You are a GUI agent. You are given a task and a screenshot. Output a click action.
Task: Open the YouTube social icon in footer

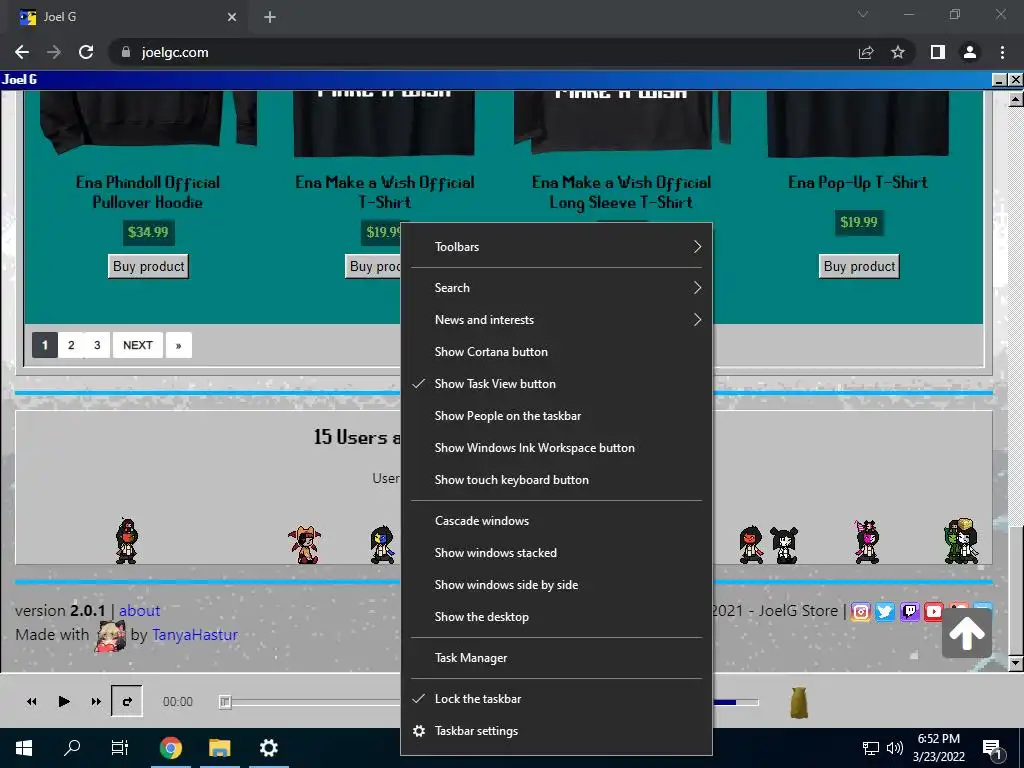coord(934,611)
